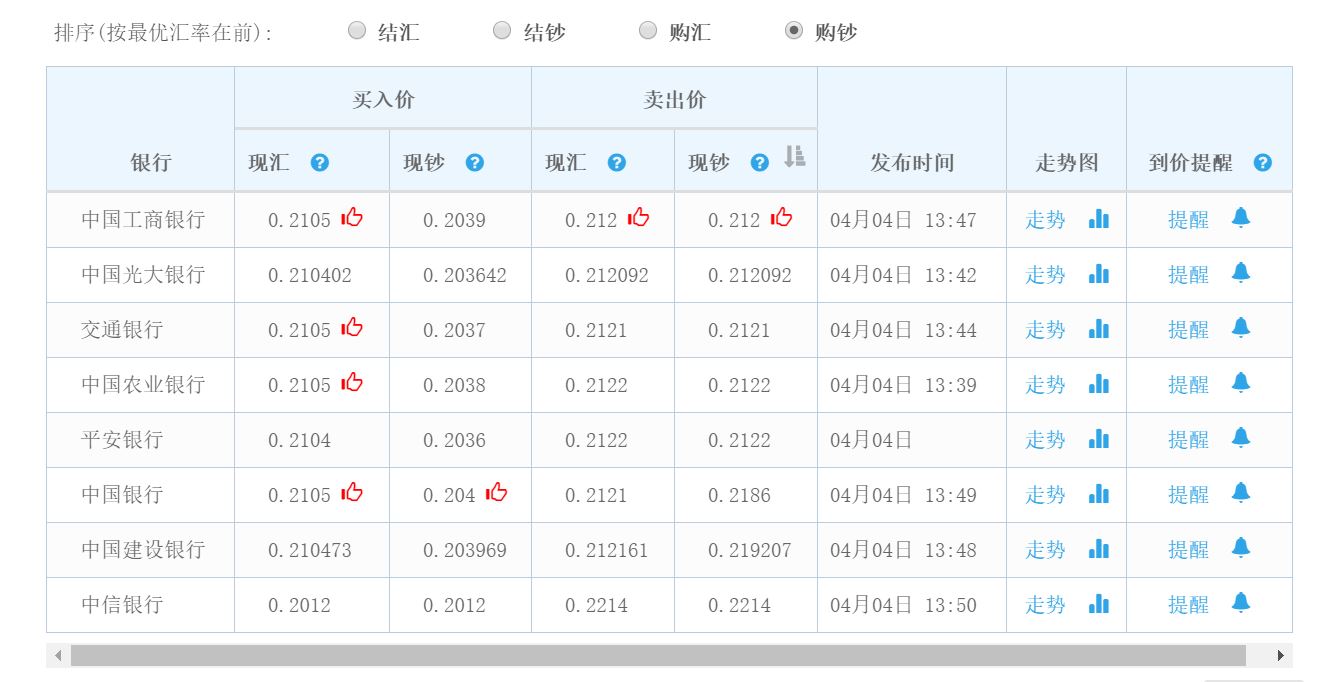Click help icon next to 买入价 现汇
Viewport: 1323px width, 682px height.
(x=319, y=162)
